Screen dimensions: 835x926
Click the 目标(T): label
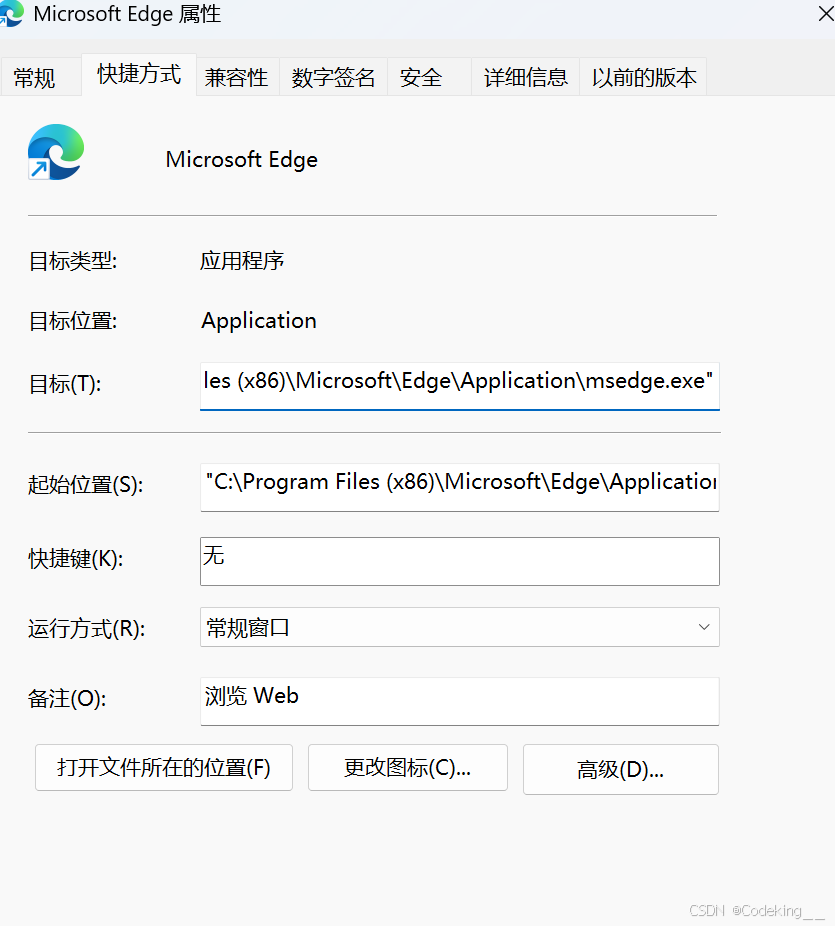(x=65, y=384)
